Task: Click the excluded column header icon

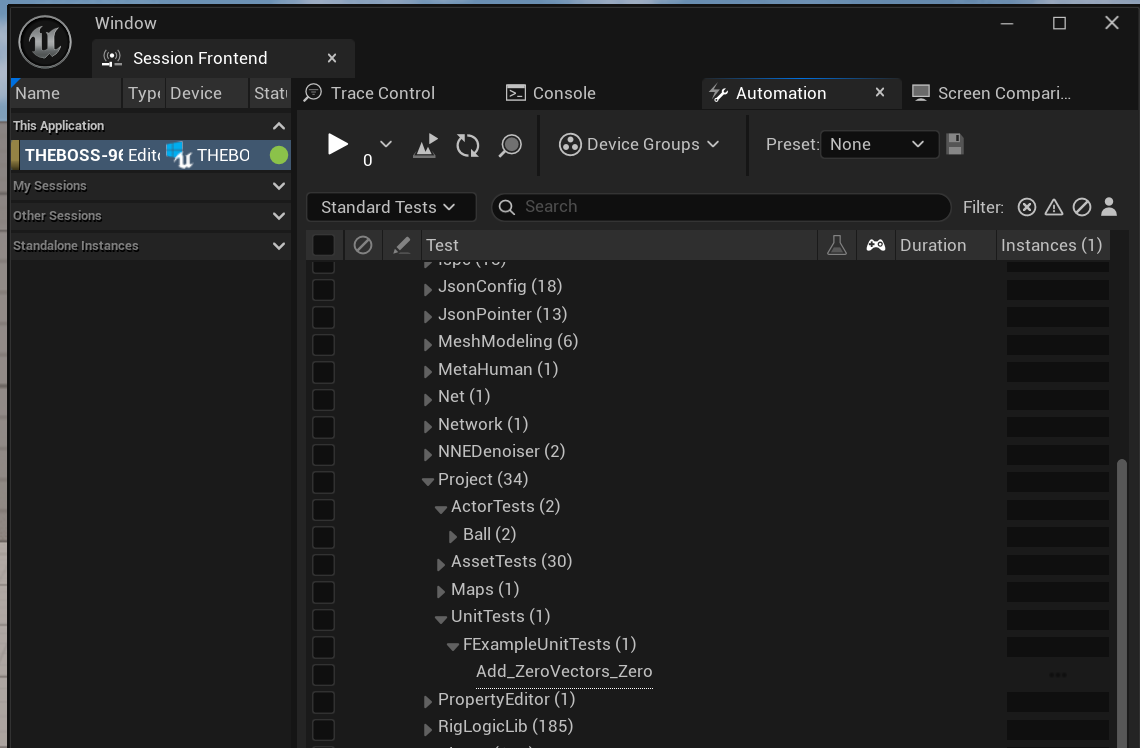Action: 363,245
